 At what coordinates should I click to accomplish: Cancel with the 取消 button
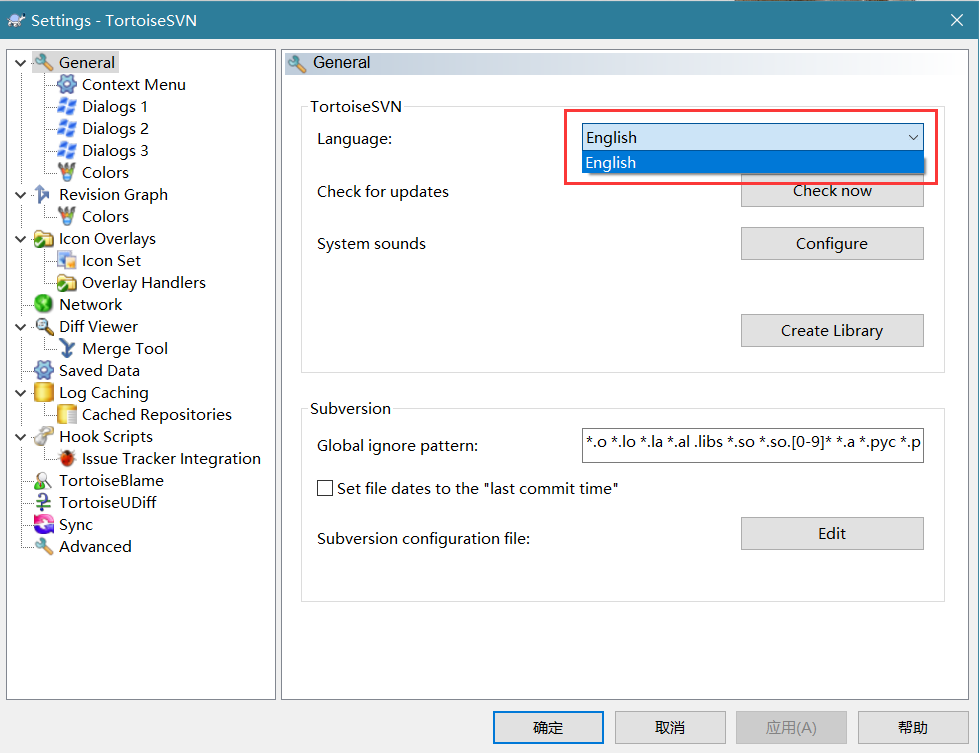click(670, 727)
